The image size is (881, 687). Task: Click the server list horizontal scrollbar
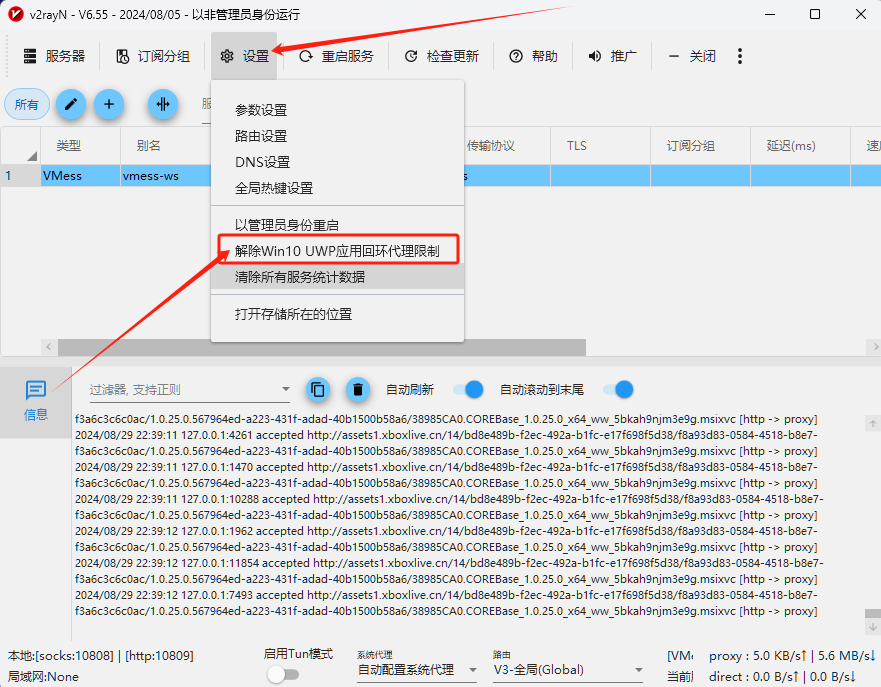pyautogui.click(x=322, y=347)
